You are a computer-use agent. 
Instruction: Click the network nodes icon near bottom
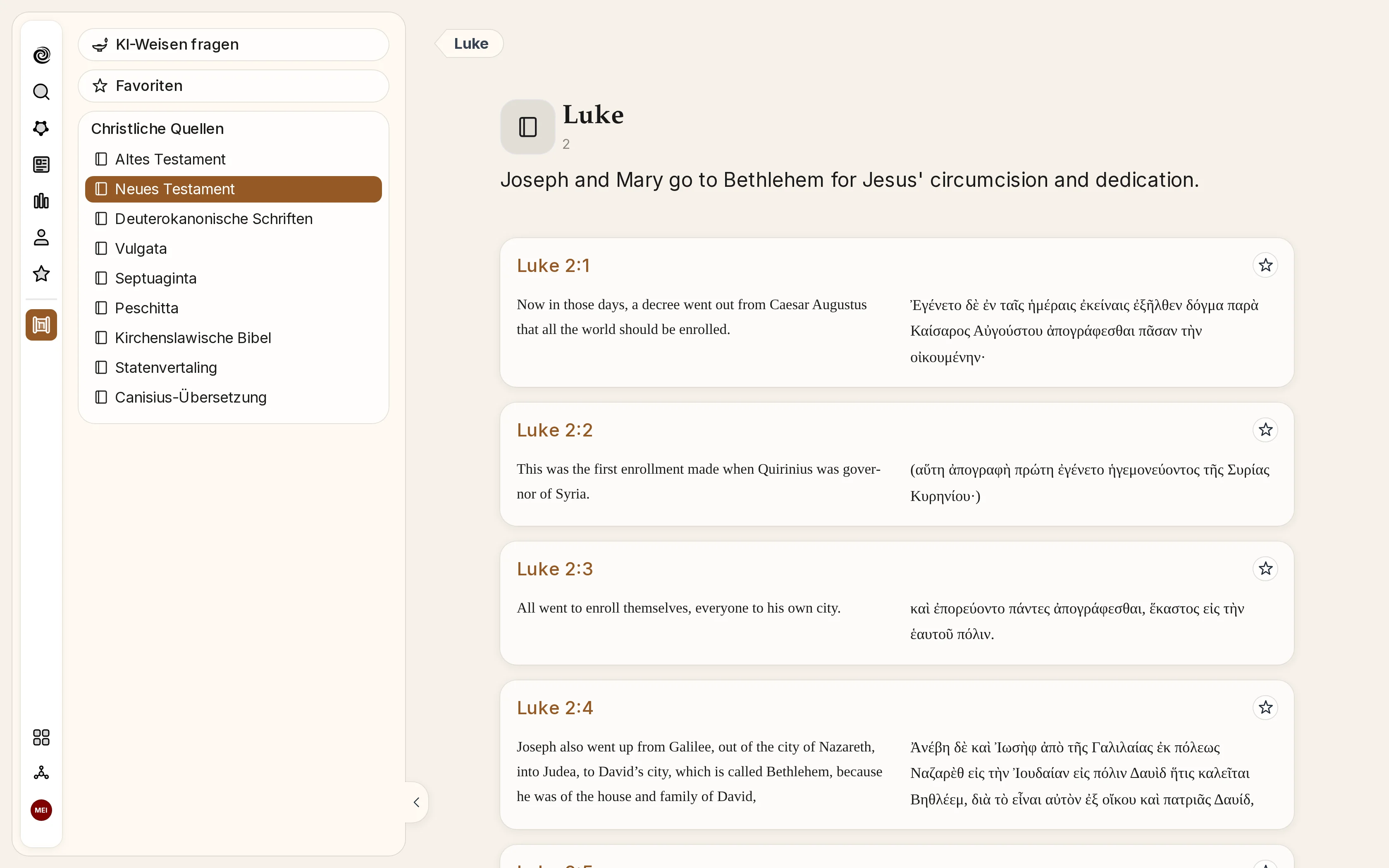41,773
